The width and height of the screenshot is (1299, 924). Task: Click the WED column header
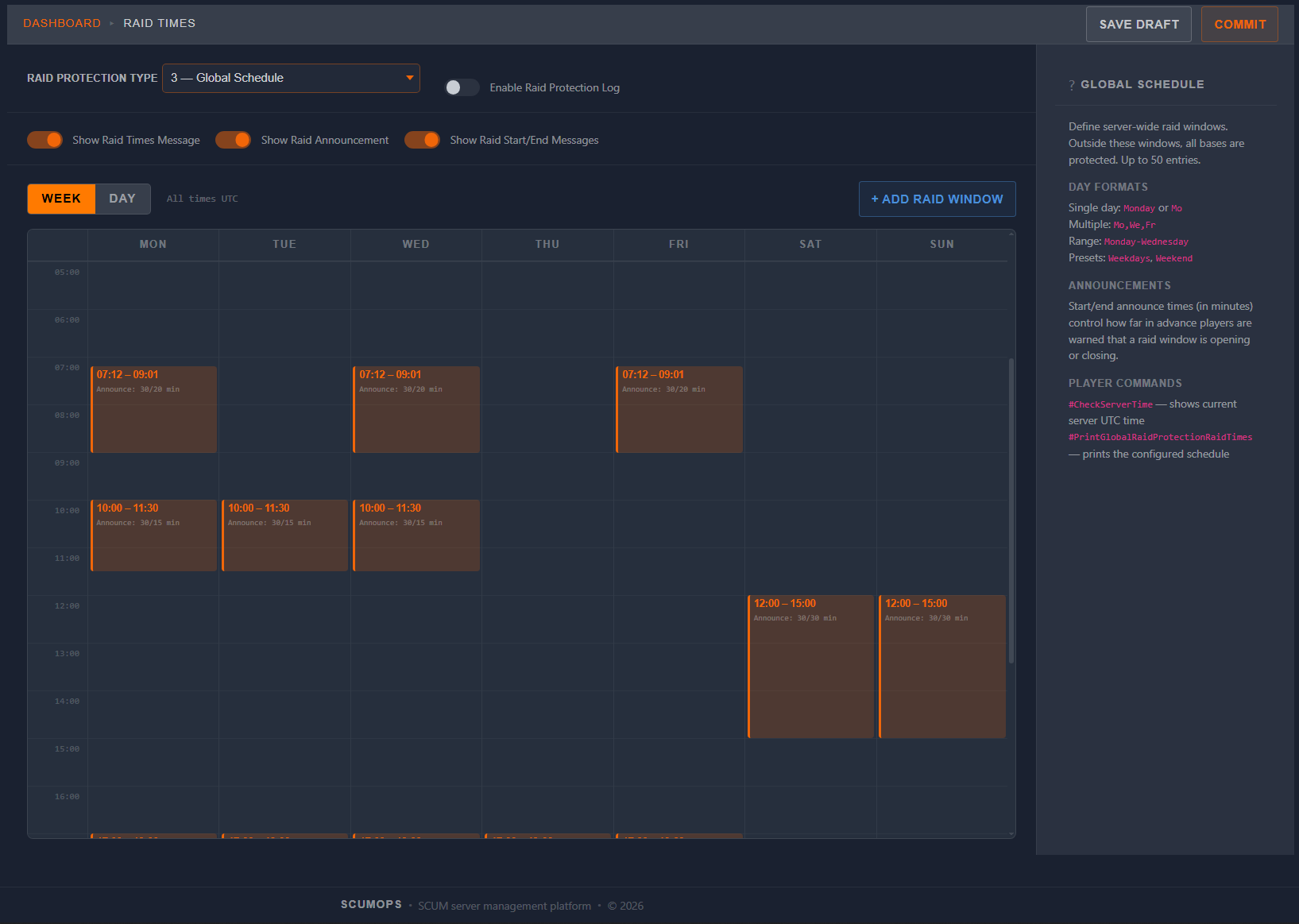pos(416,244)
